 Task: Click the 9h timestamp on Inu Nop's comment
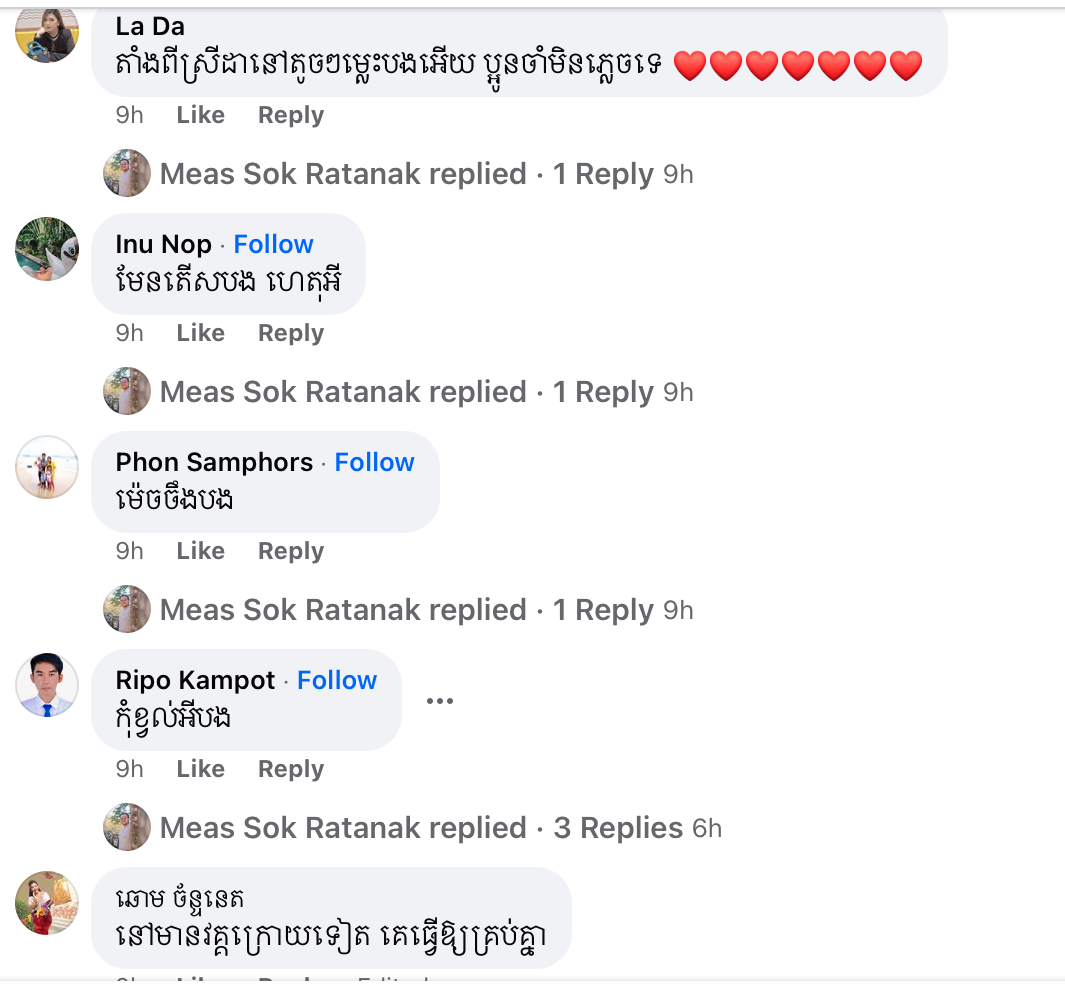tap(130, 333)
